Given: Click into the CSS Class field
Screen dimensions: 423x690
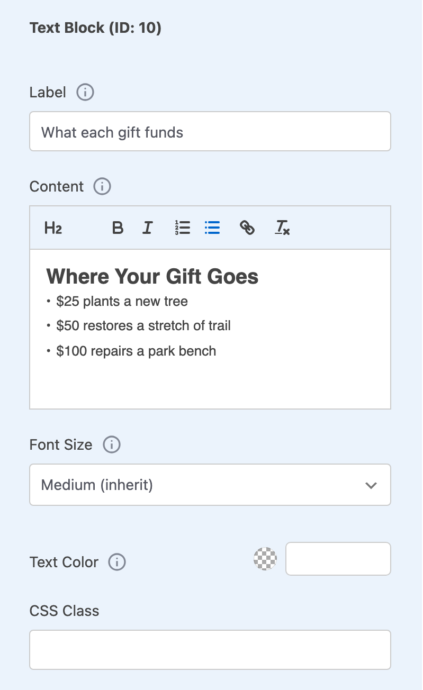Looking at the screenshot, I should [x=210, y=650].
